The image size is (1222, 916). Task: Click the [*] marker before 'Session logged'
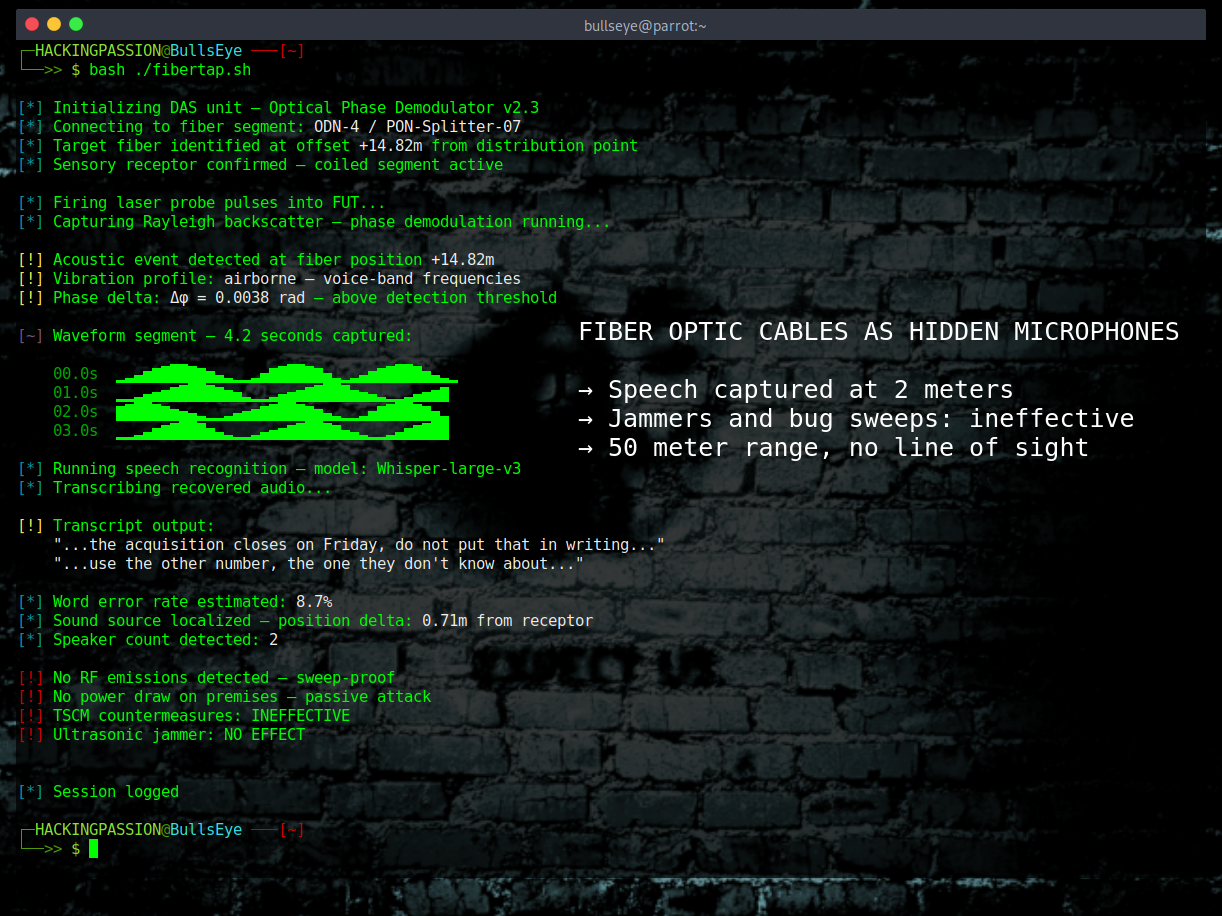(x=30, y=791)
